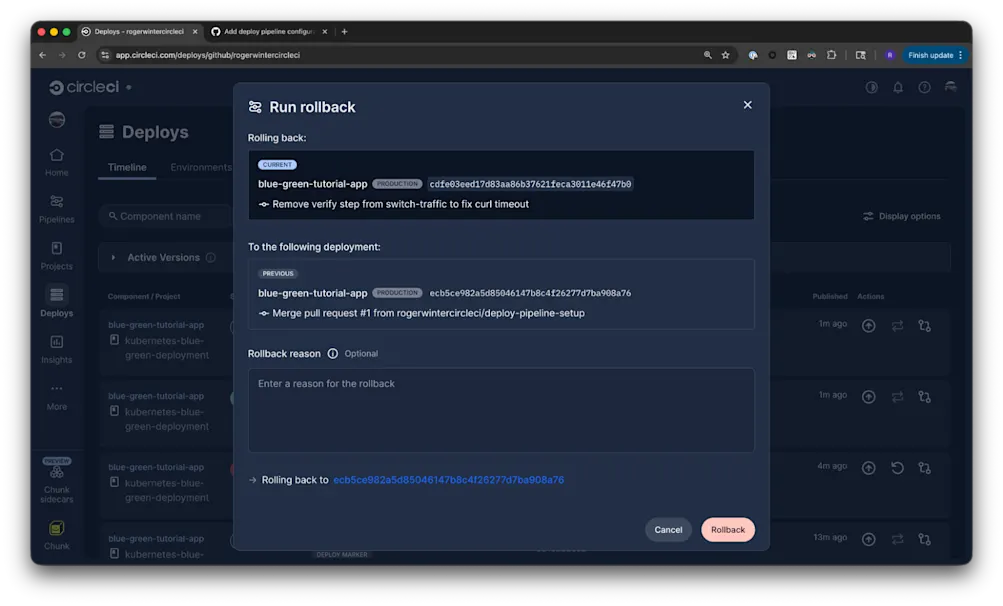Open Projects in the sidebar
The height and width of the screenshot is (606, 1003).
56,256
